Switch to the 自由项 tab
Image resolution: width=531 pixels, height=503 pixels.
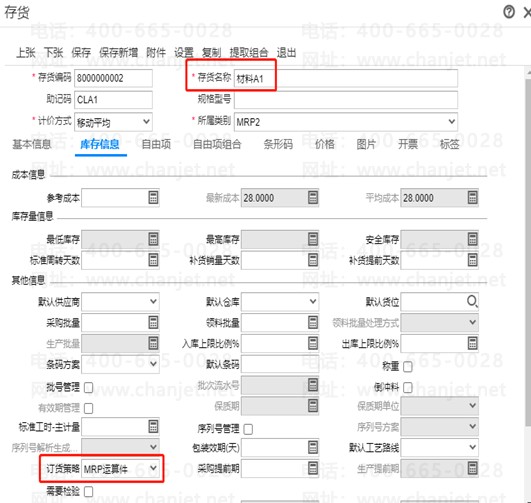pyautogui.click(x=156, y=144)
